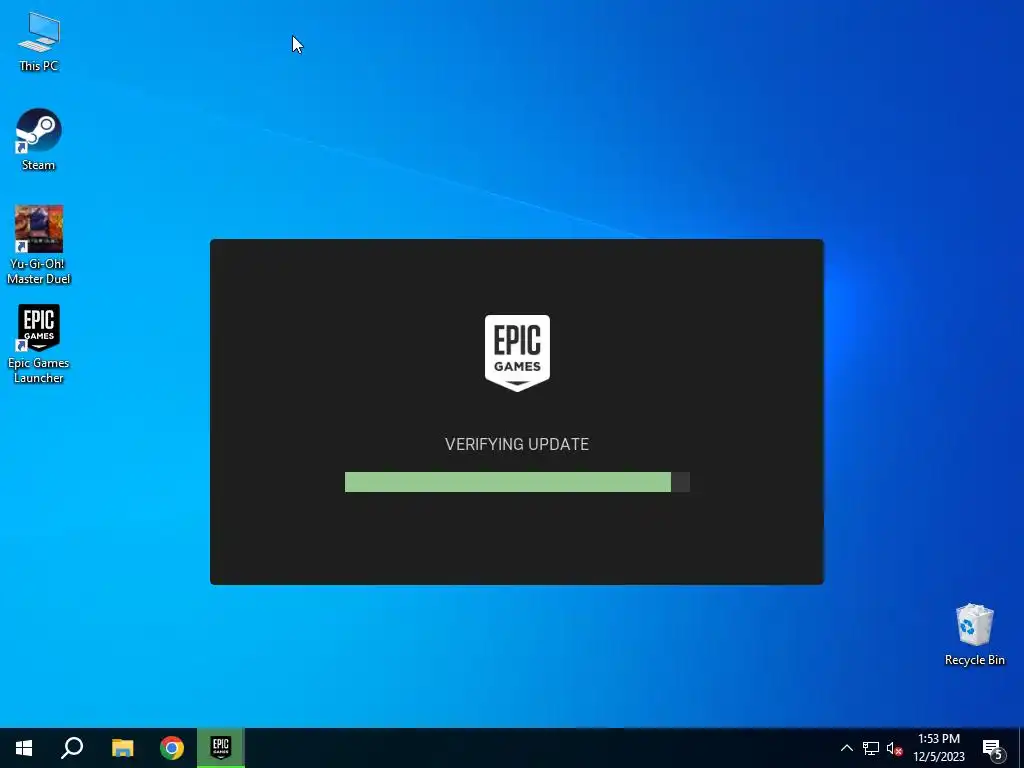Open taskbar Search
1024x768 pixels.
point(72,748)
